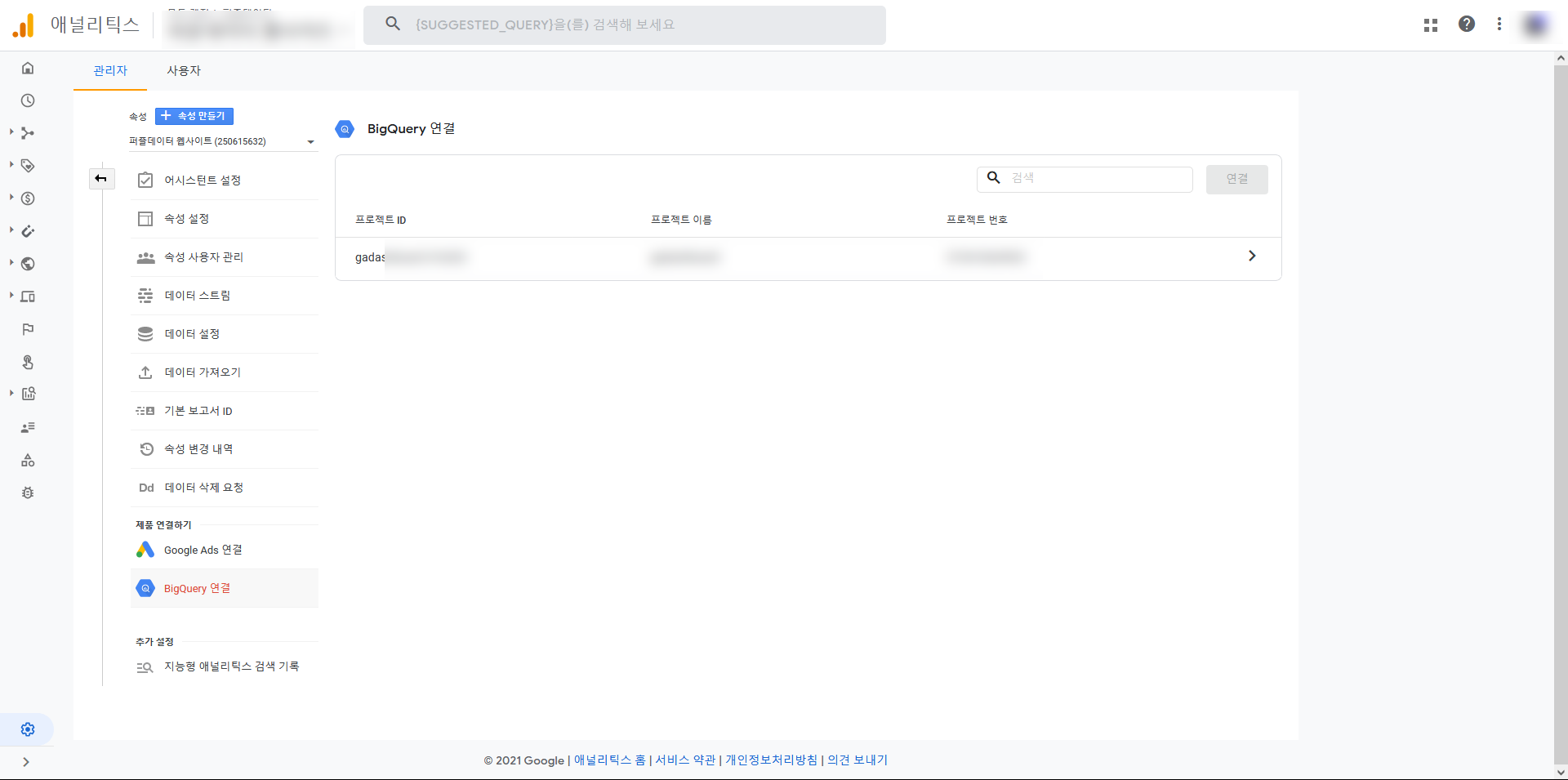
Task: Click the 프로젝트 이름 column header
Action: coord(681,220)
